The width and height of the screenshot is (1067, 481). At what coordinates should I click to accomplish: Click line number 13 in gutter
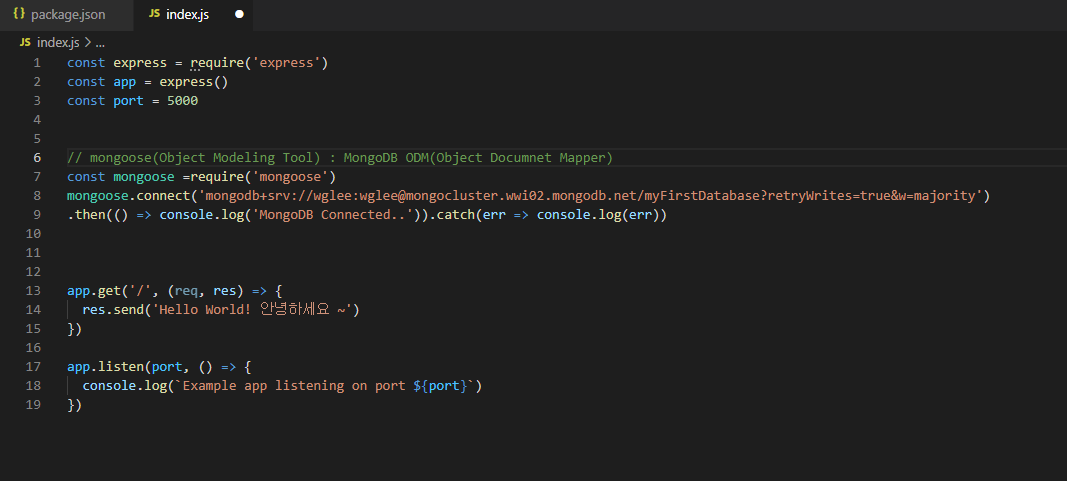click(x=33, y=291)
